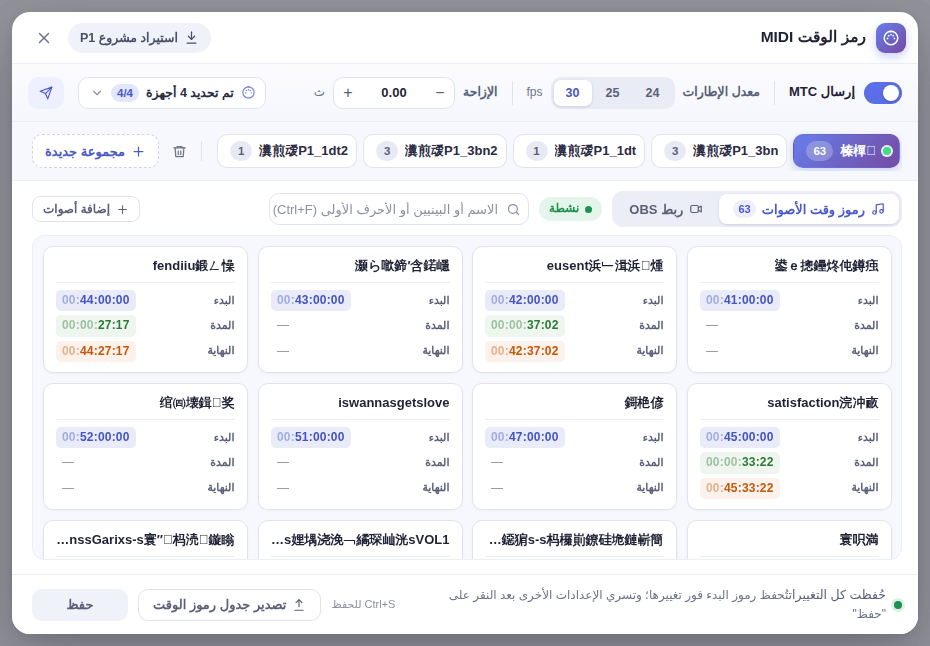This screenshot has width=930, height=646.
Task: Edit the 0.00 offset value field
Action: coord(394,93)
